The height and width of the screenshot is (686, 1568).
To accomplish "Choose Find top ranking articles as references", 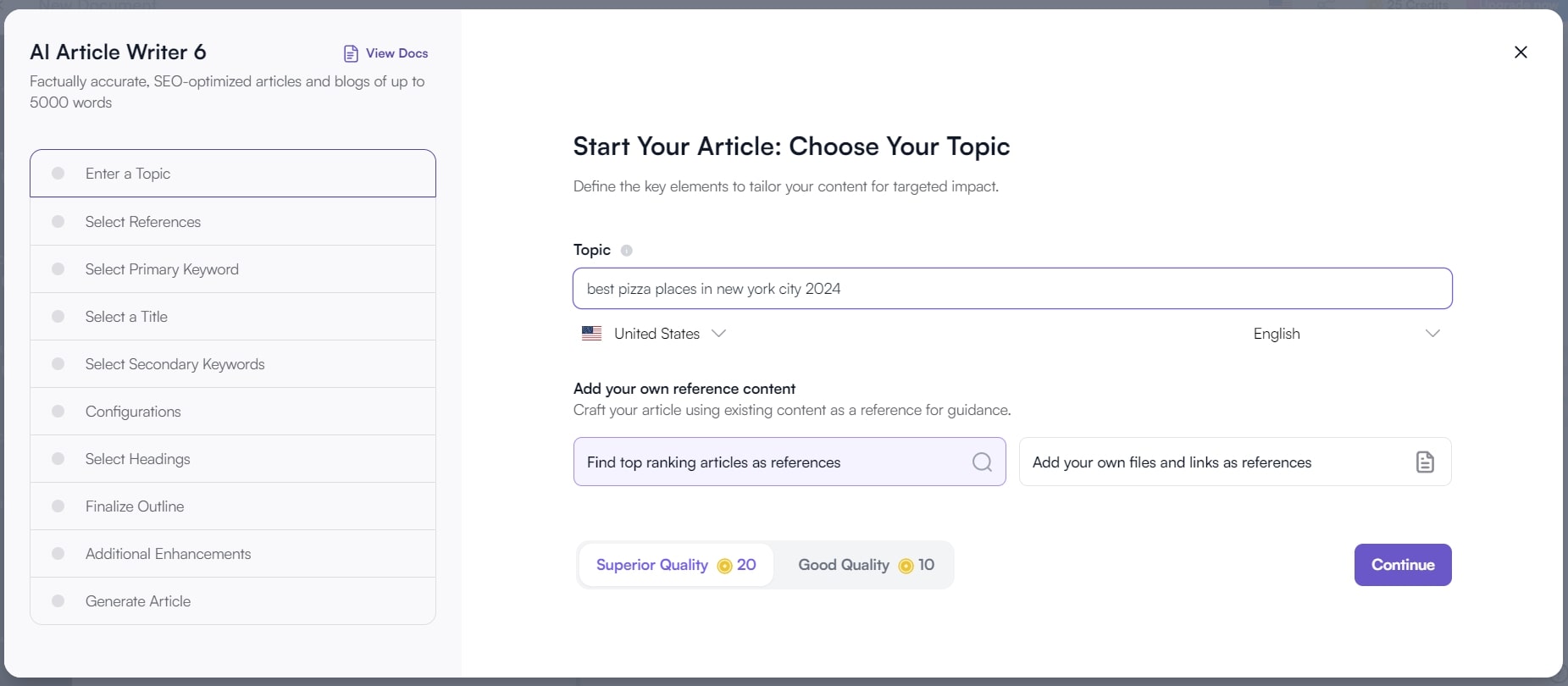I will pos(790,462).
